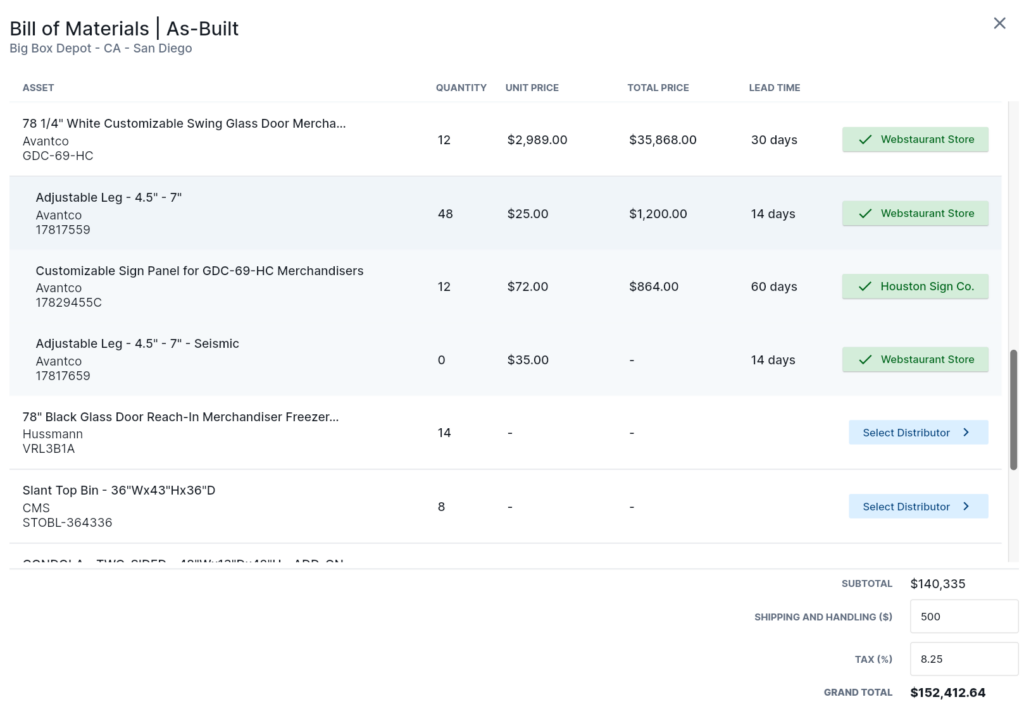Click the Unit Price column header
Image resolution: width=1024 pixels, height=709 pixels.
[x=532, y=88]
